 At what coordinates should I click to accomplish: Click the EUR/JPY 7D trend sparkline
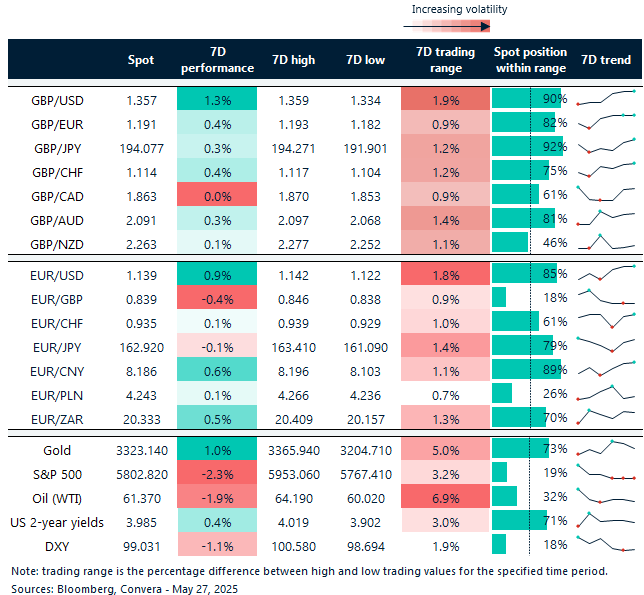pos(606,344)
